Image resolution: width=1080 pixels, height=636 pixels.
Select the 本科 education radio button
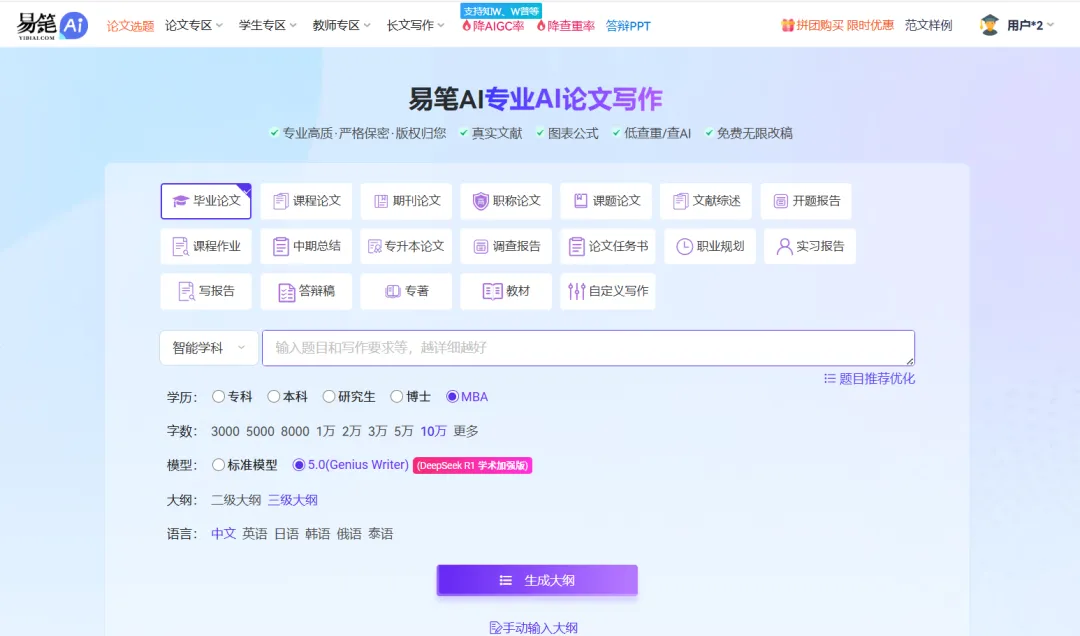click(273, 396)
